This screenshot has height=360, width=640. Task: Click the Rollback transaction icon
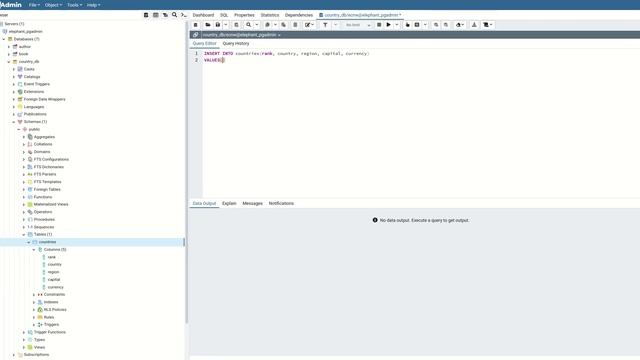pyautogui.click(x=446, y=25)
